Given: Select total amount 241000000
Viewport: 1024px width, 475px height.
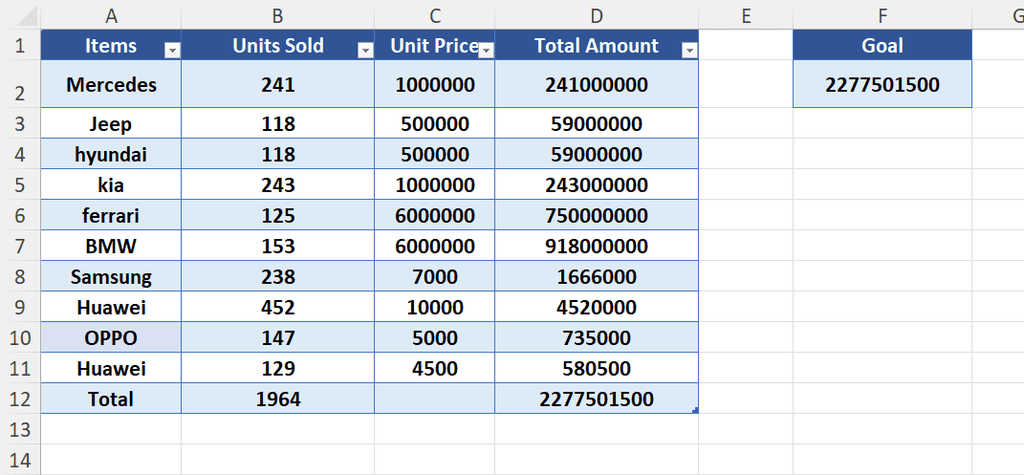Looking at the screenshot, I should [x=596, y=84].
